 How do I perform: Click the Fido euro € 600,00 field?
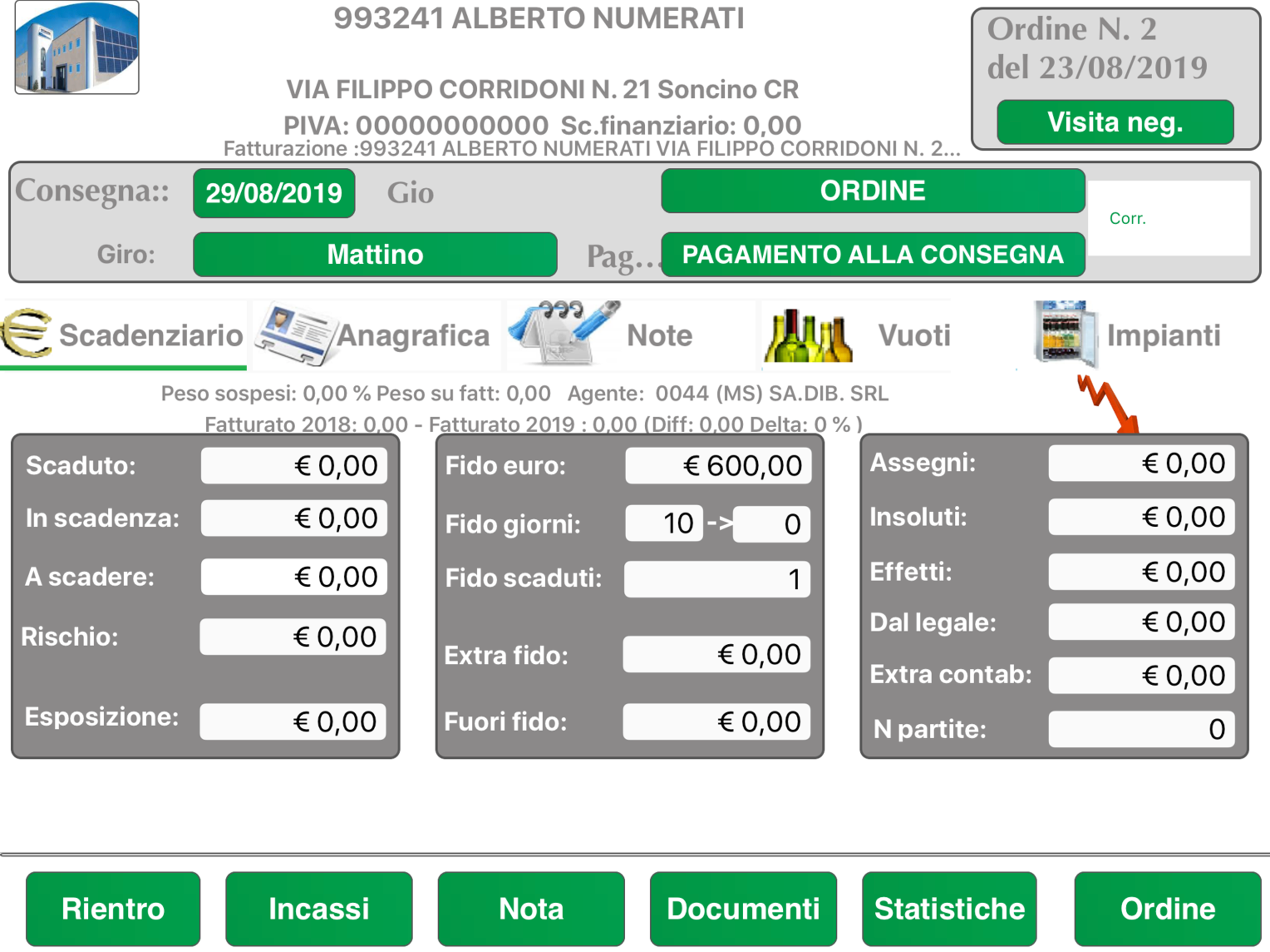pyautogui.click(x=718, y=466)
